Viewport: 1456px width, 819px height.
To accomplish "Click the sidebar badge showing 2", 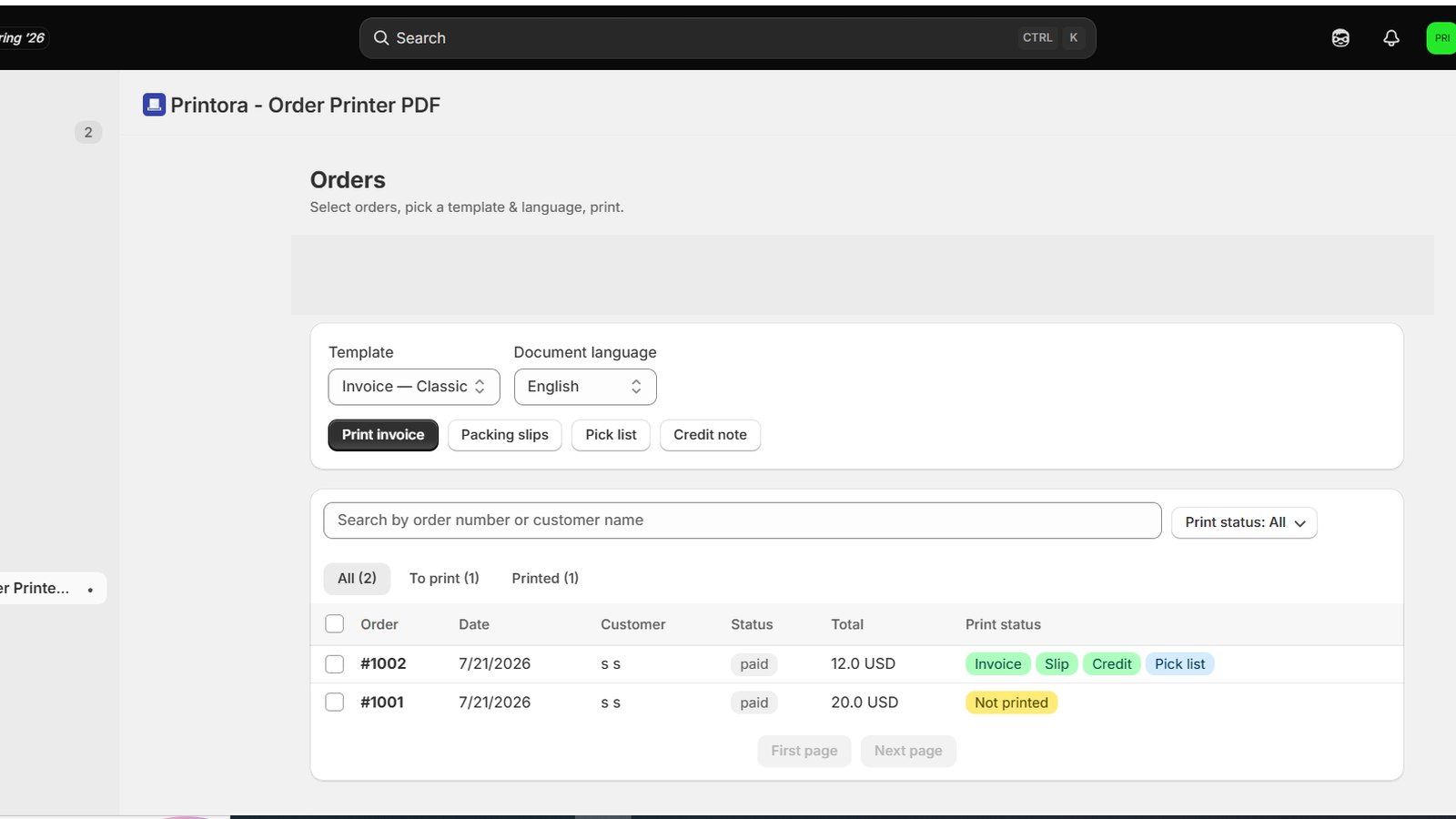I will 88,132.
